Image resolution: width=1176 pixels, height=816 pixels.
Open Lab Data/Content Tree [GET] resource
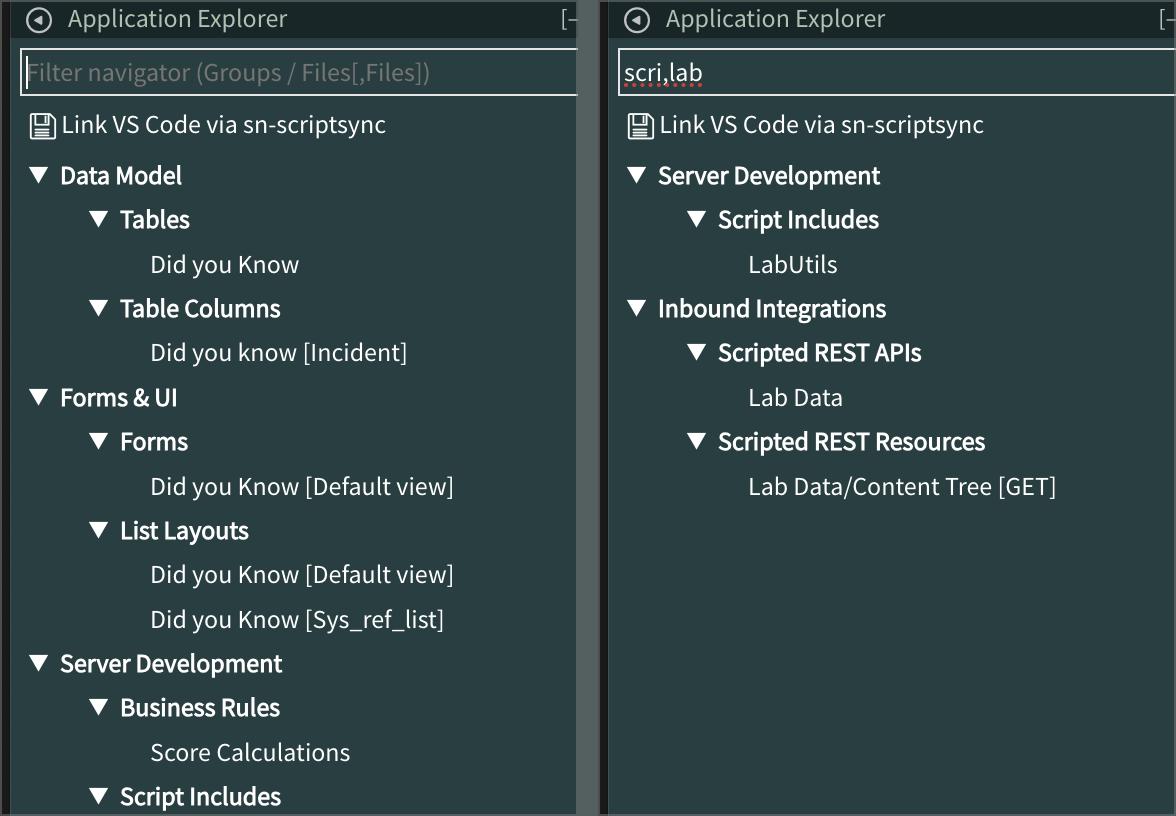(x=903, y=486)
